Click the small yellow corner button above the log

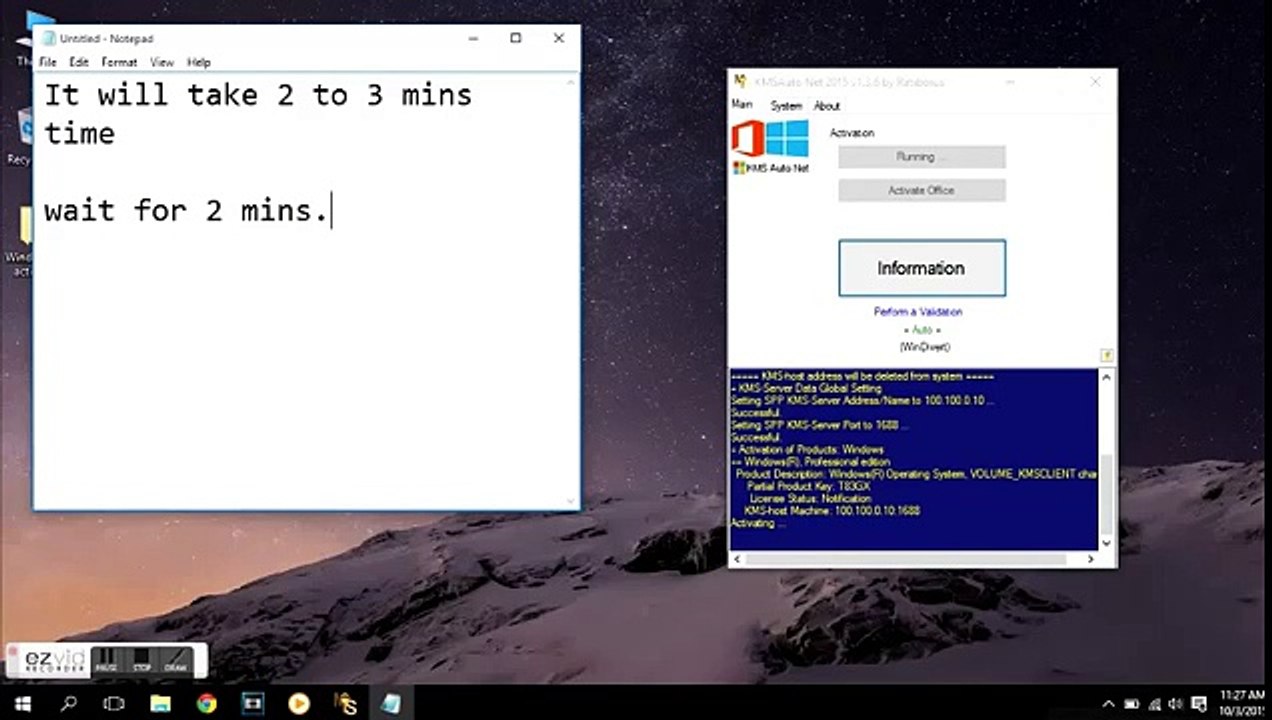[x=1107, y=355]
